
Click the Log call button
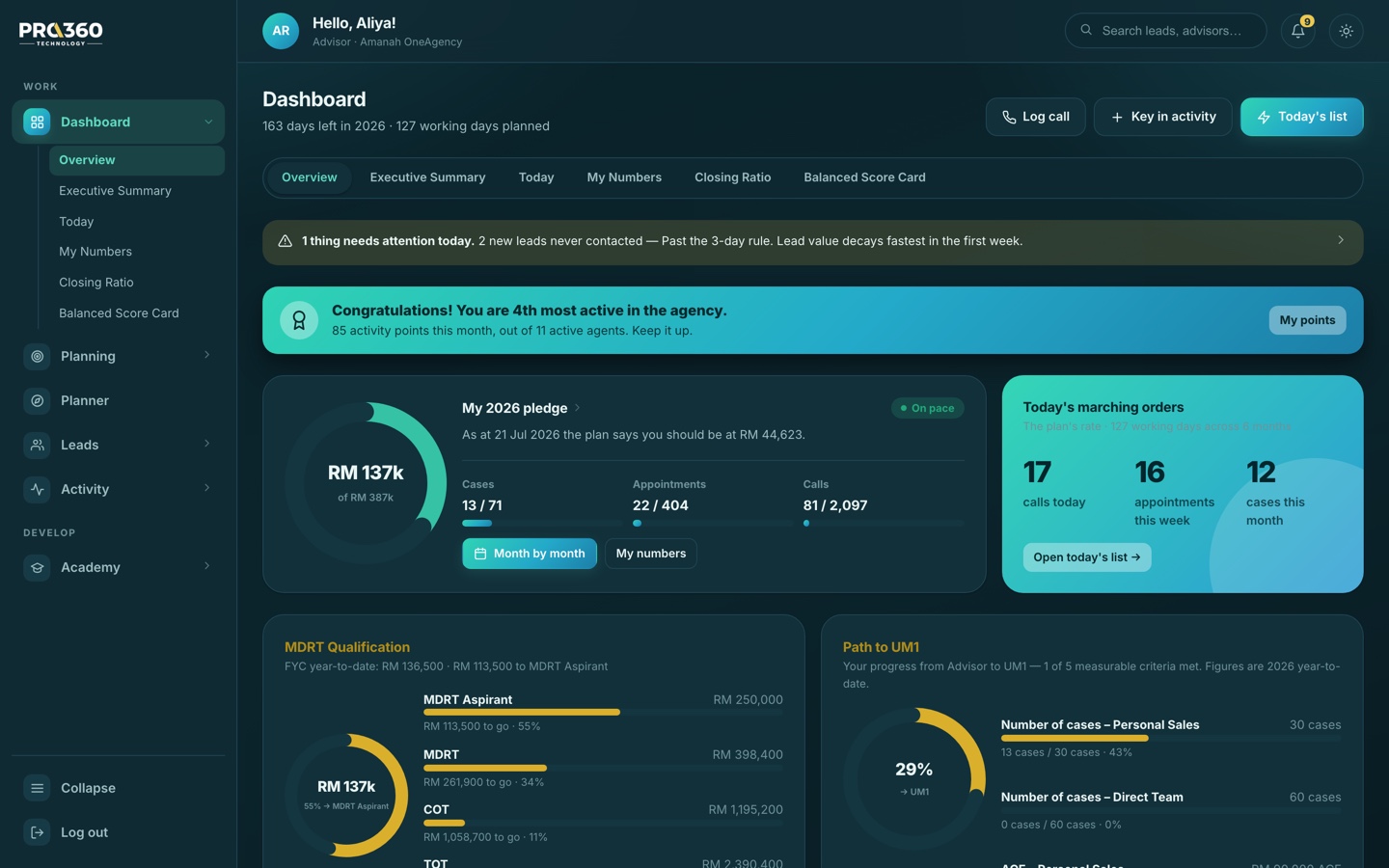(1036, 117)
